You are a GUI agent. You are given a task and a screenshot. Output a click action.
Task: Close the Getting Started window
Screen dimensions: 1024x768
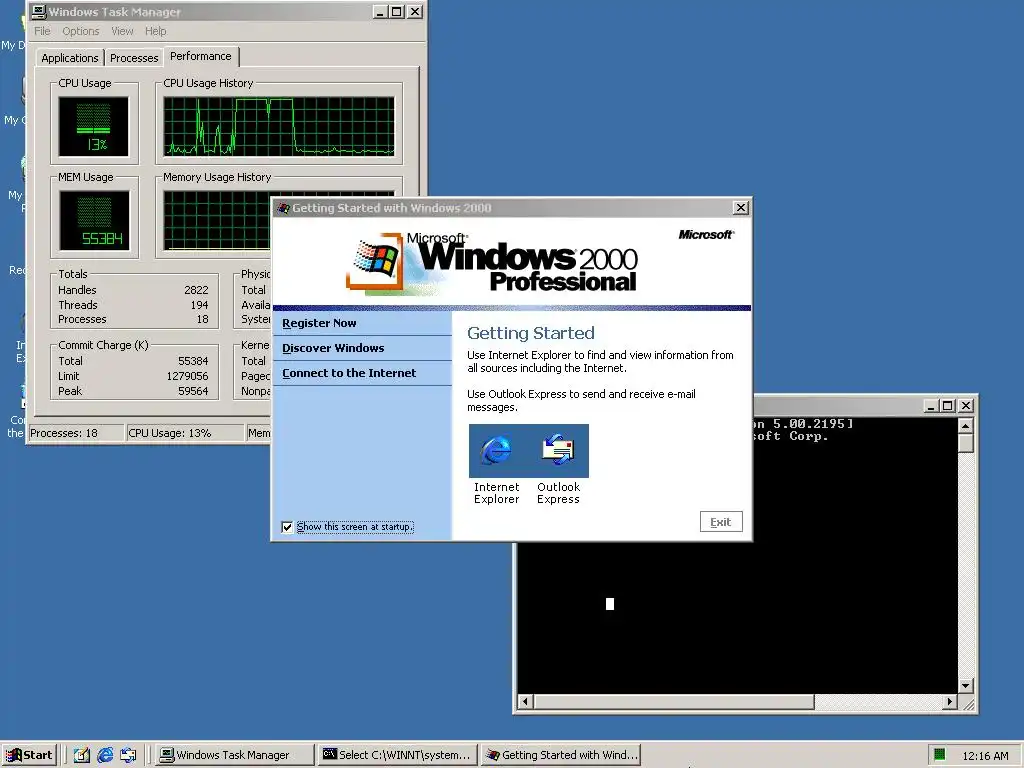[x=741, y=208]
